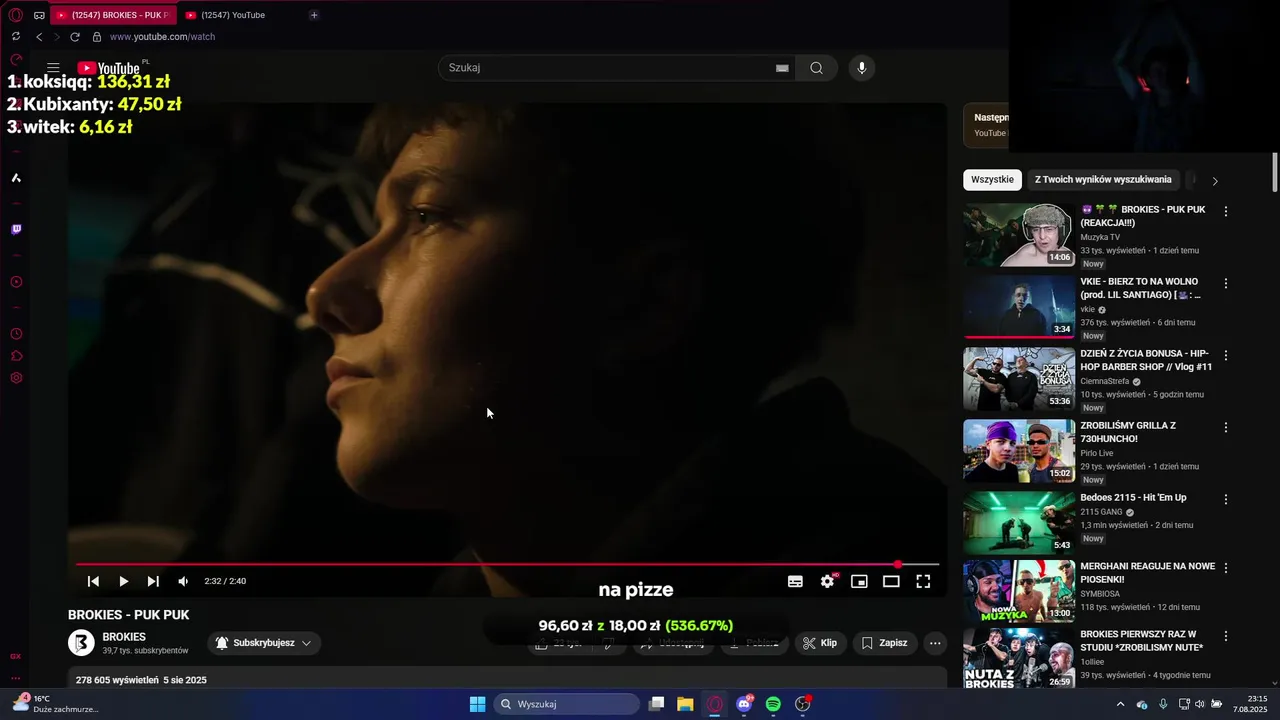
Task: Open miniplayer mode in video player
Action: 859,581
